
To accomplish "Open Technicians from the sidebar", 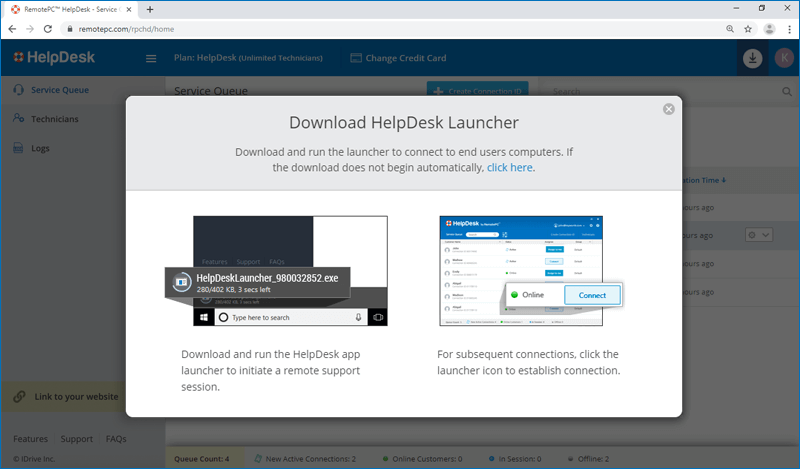I will click(54, 119).
